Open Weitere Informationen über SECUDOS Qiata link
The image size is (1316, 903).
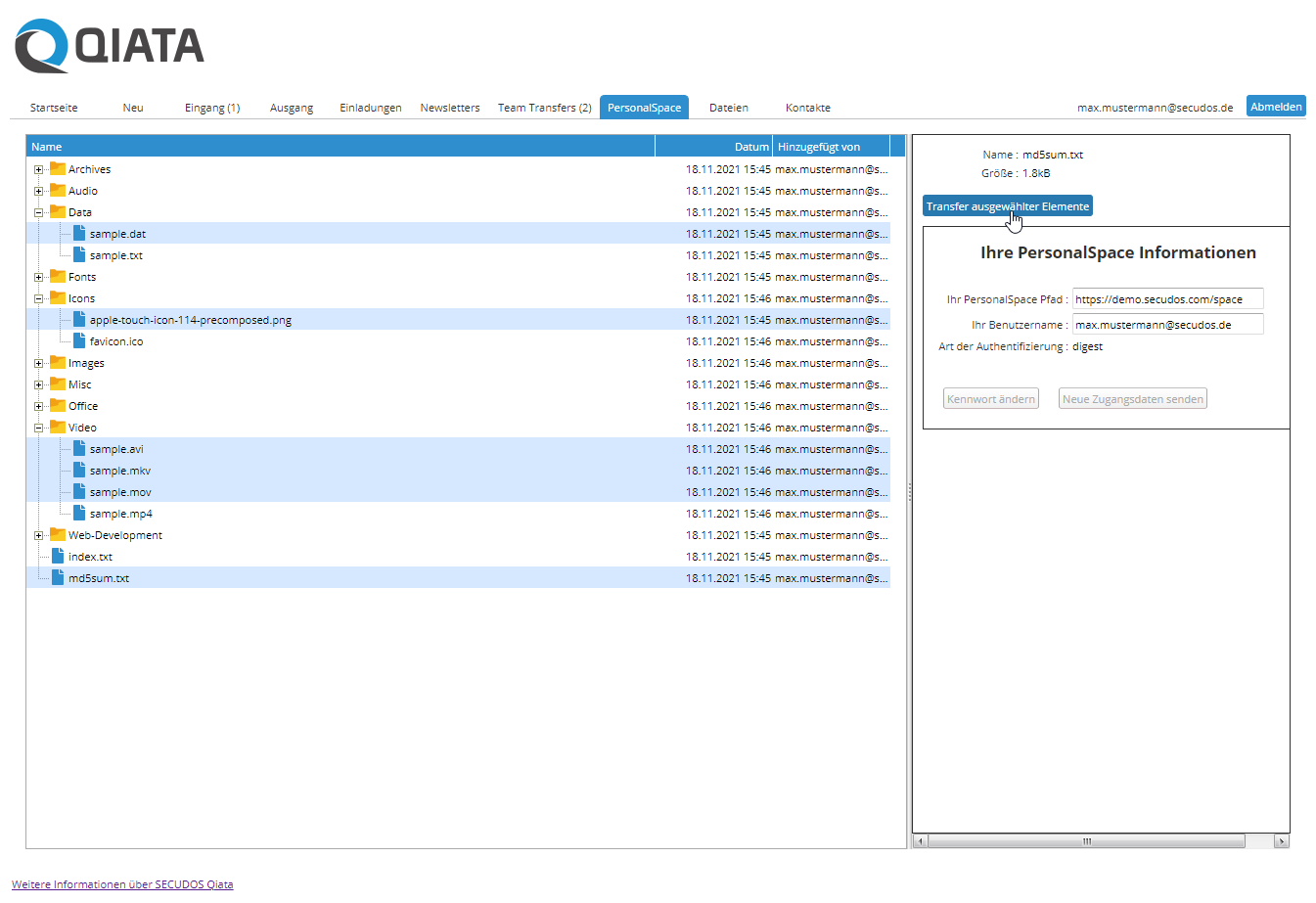tap(122, 884)
